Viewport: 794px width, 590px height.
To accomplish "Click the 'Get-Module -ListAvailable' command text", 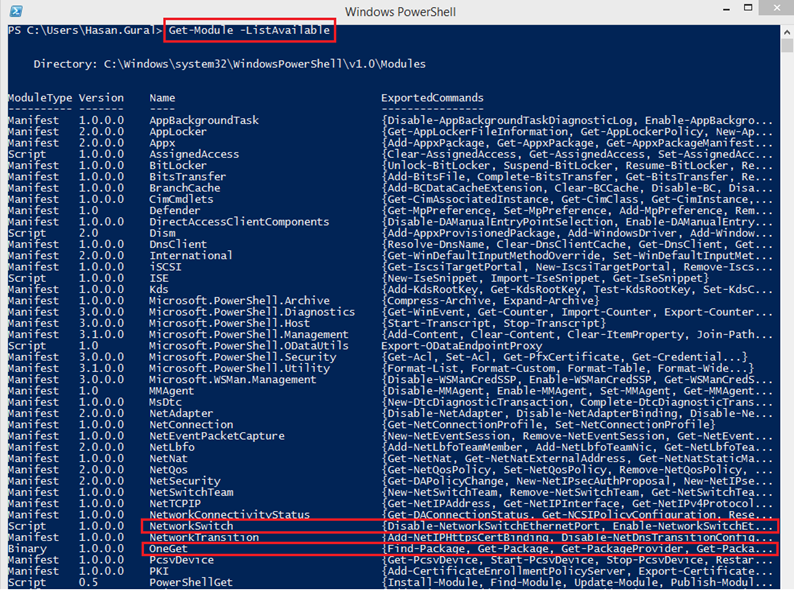I will [x=249, y=30].
